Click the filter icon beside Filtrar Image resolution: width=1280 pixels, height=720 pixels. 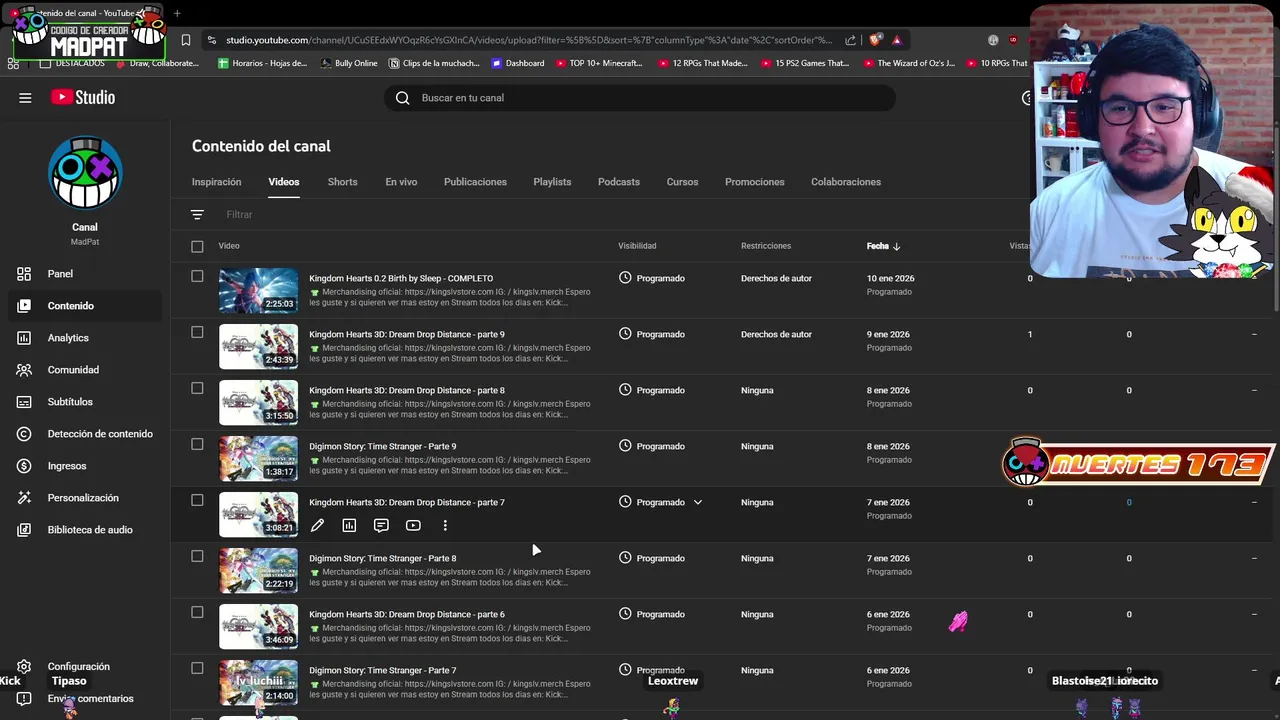[x=197, y=215]
